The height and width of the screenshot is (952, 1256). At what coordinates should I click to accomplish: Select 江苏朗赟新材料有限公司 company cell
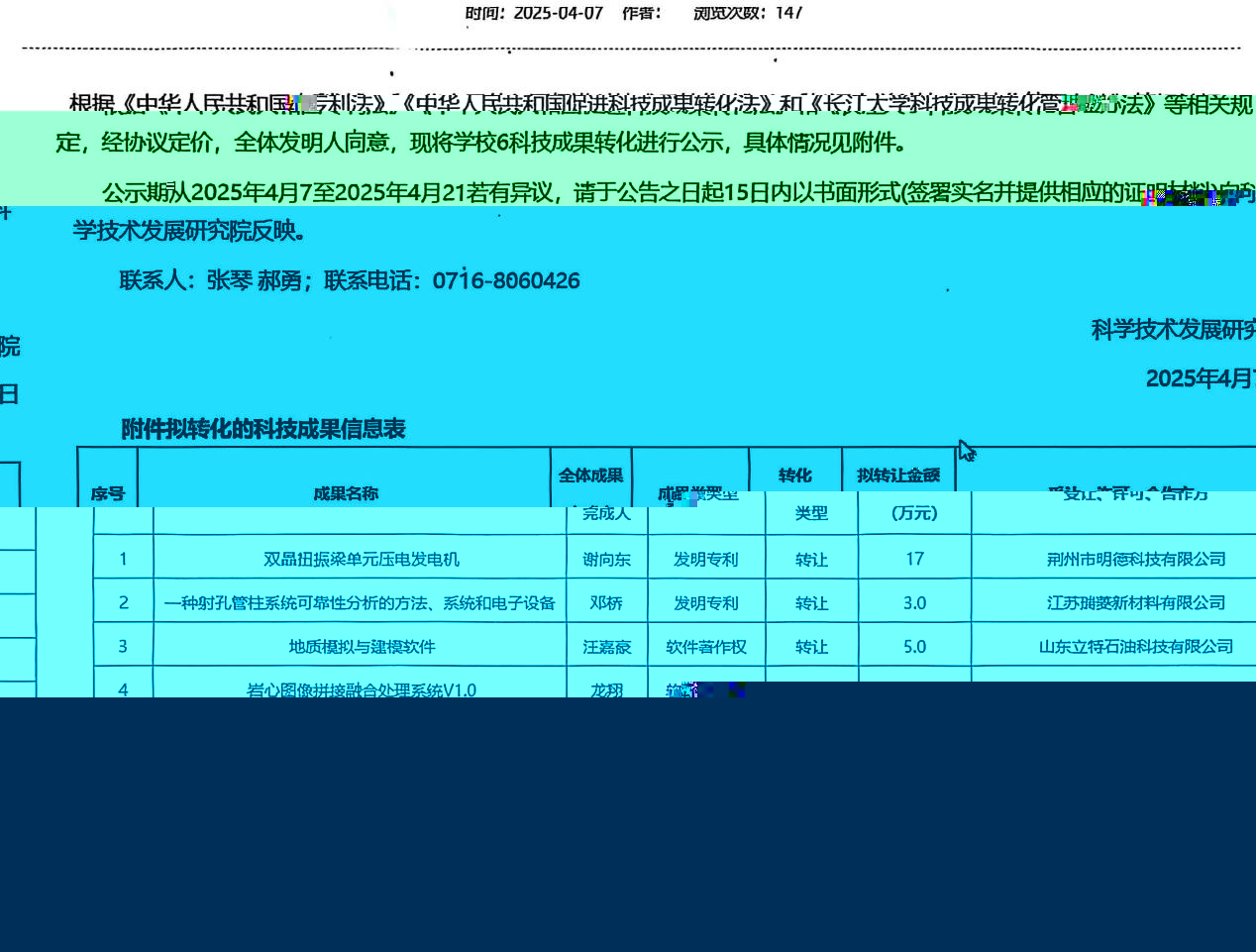point(1136,603)
